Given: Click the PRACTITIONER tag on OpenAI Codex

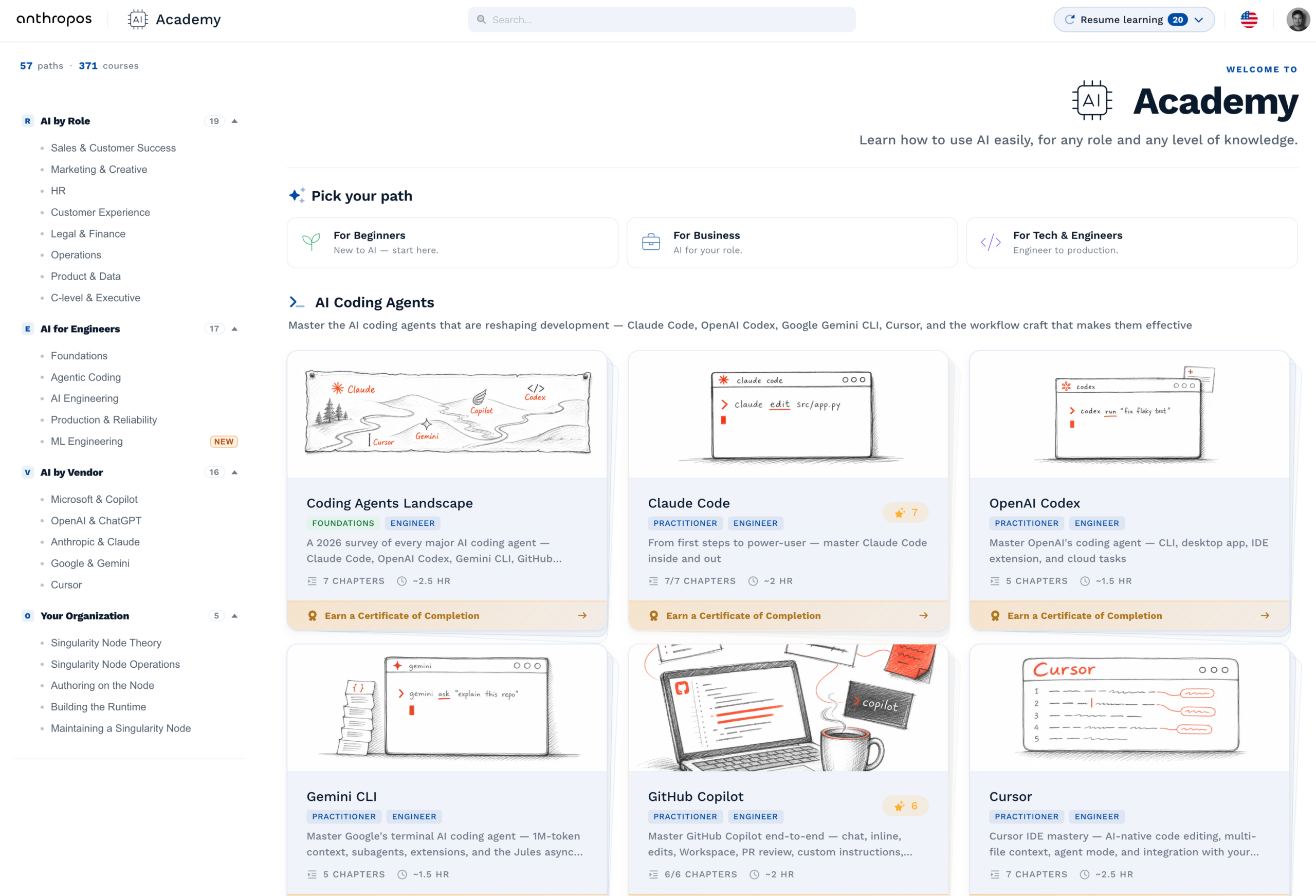Looking at the screenshot, I should pyautogui.click(x=1026, y=523).
